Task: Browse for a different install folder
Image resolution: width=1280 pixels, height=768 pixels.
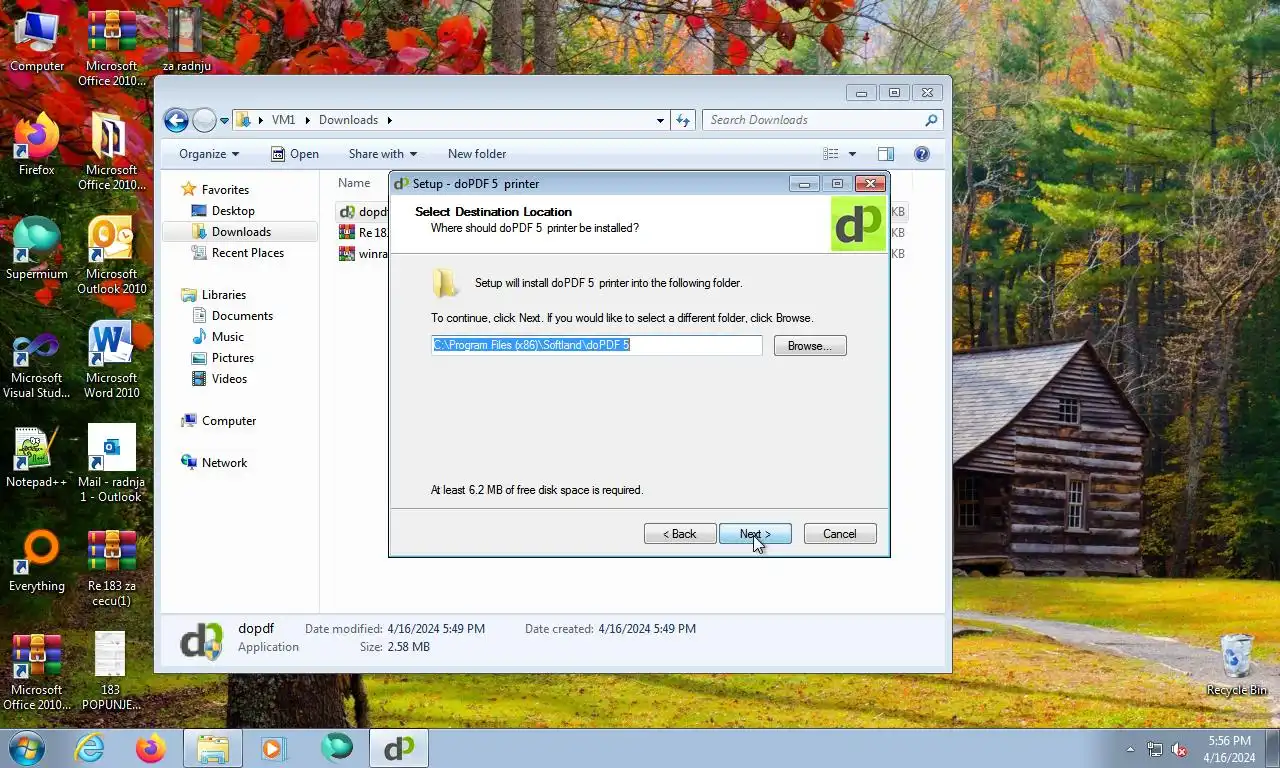Action: point(810,346)
